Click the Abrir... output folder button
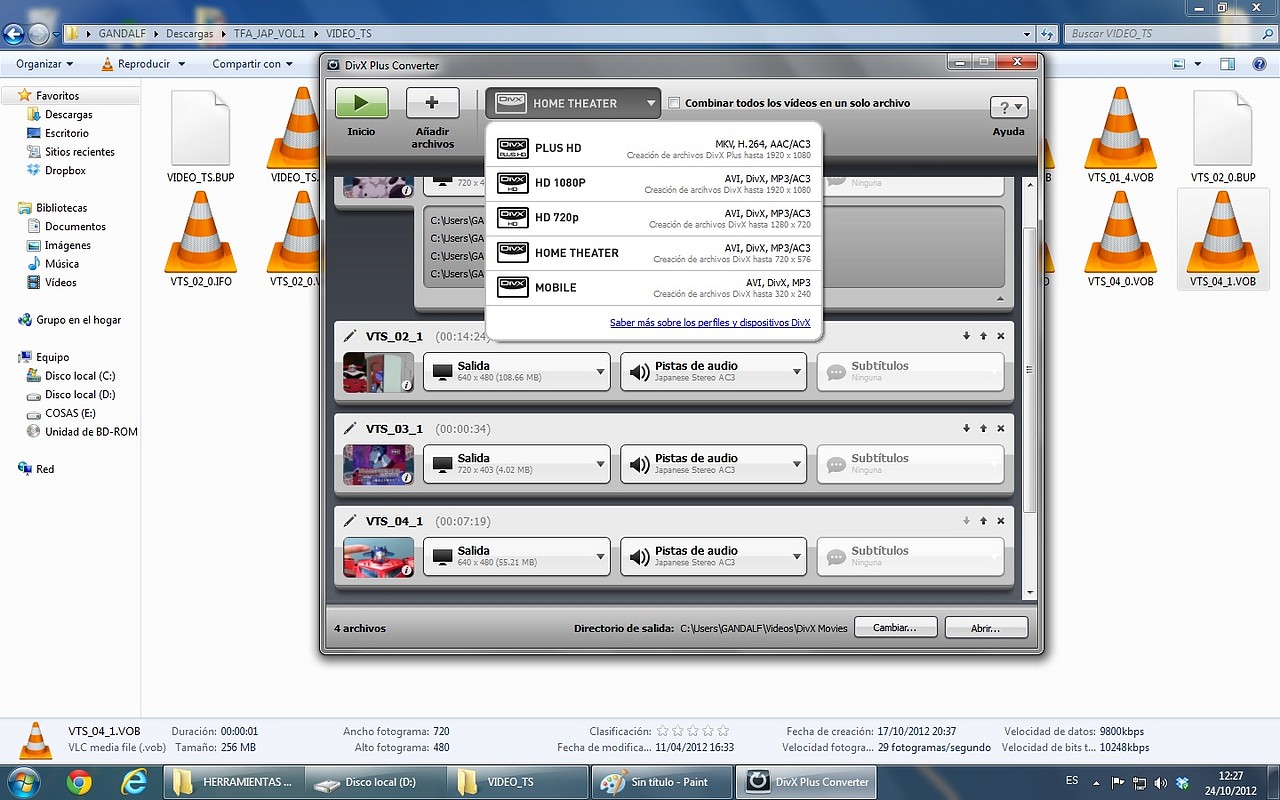 [985, 628]
